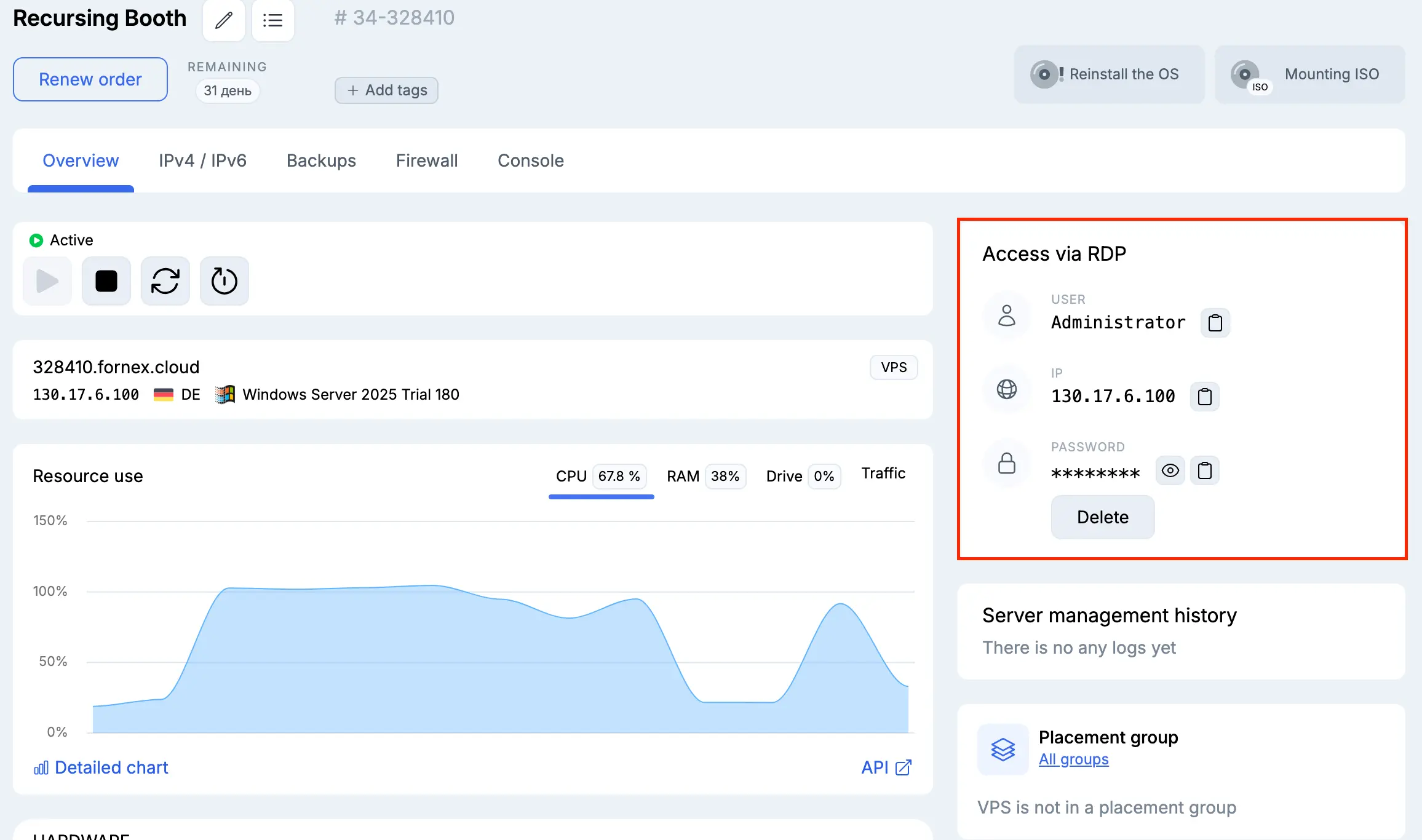This screenshot has width=1422, height=840.
Task: Copy the RDP IP address
Action: [1205, 397]
